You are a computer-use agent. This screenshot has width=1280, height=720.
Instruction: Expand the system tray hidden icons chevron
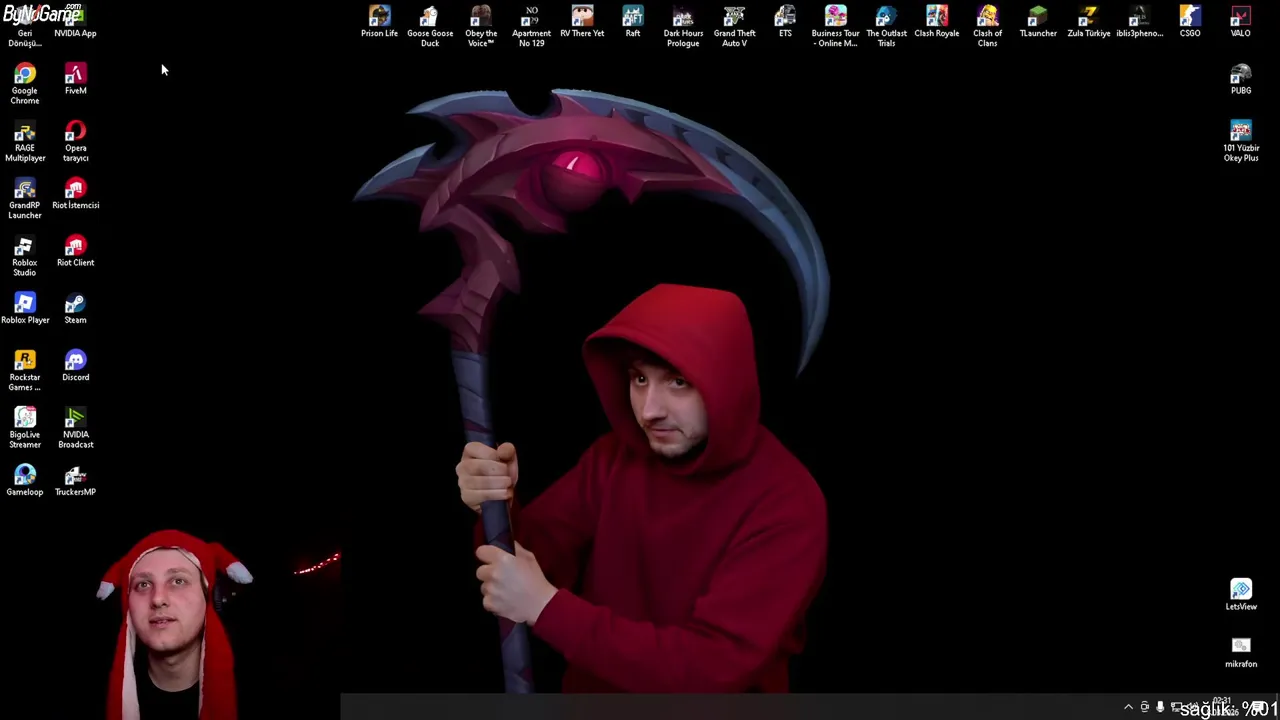click(1128, 707)
